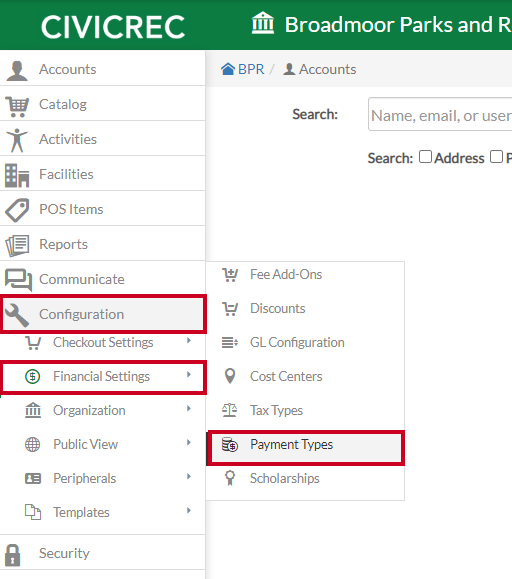512x579 pixels.
Task: Click the Payment Types coins icon
Action: (x=230, y=445)
